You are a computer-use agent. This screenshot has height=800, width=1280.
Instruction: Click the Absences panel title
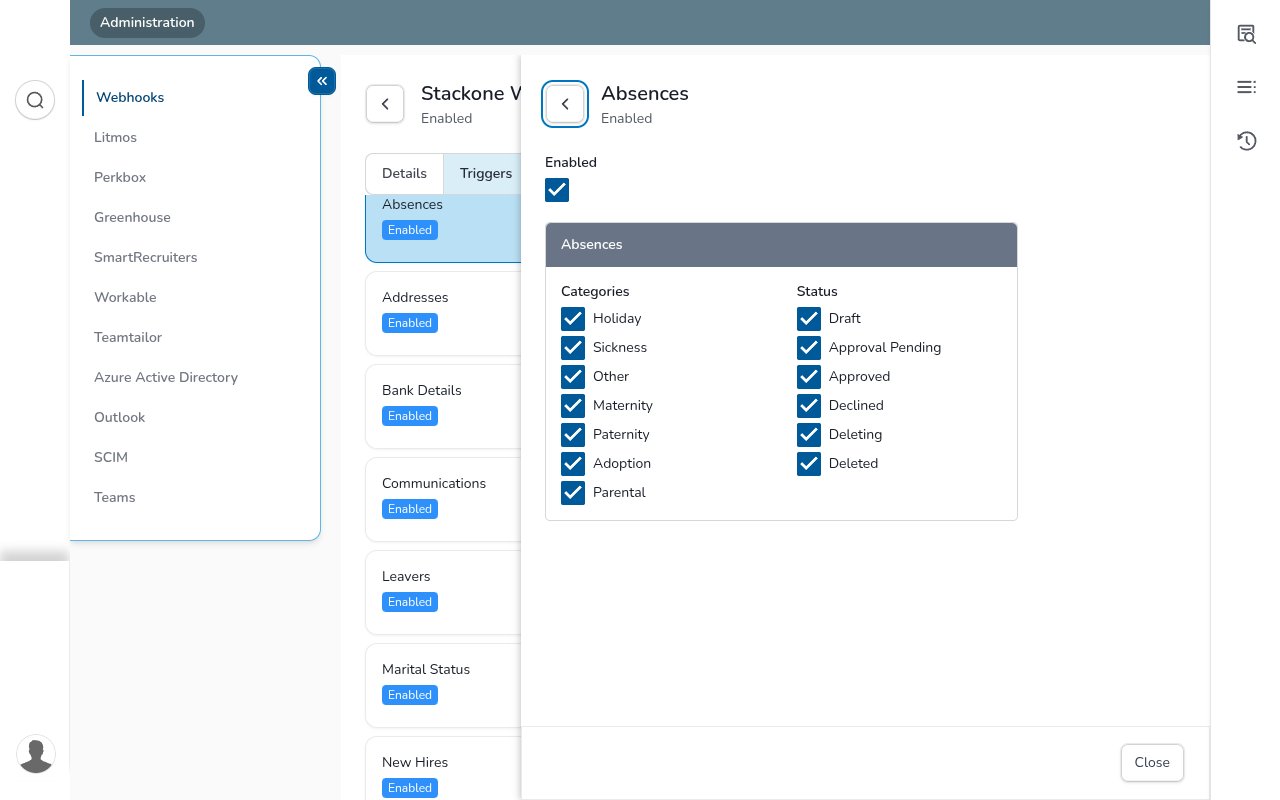click(645, 93)
